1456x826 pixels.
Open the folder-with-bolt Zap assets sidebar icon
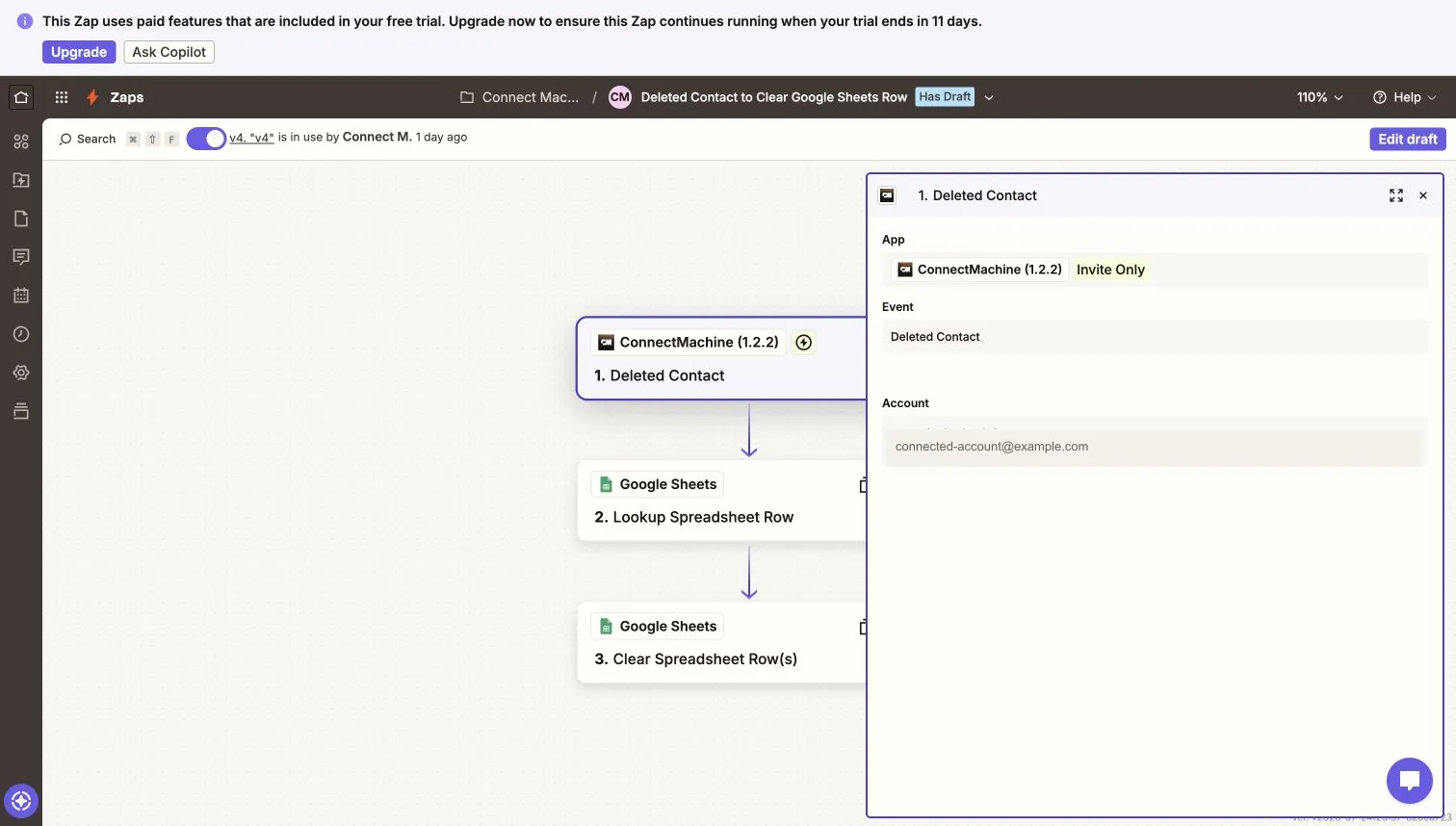pyautogui.click(x=21, y=180)
